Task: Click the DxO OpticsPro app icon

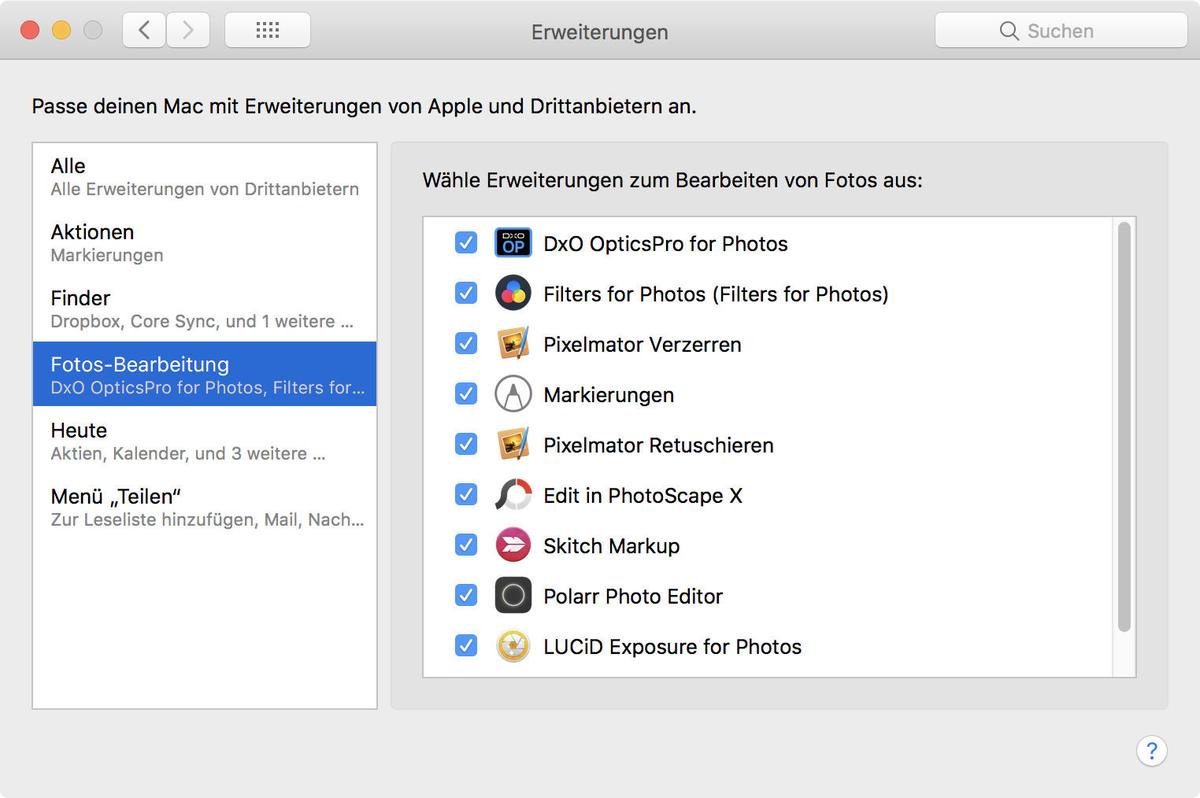Action: [513, 243]
